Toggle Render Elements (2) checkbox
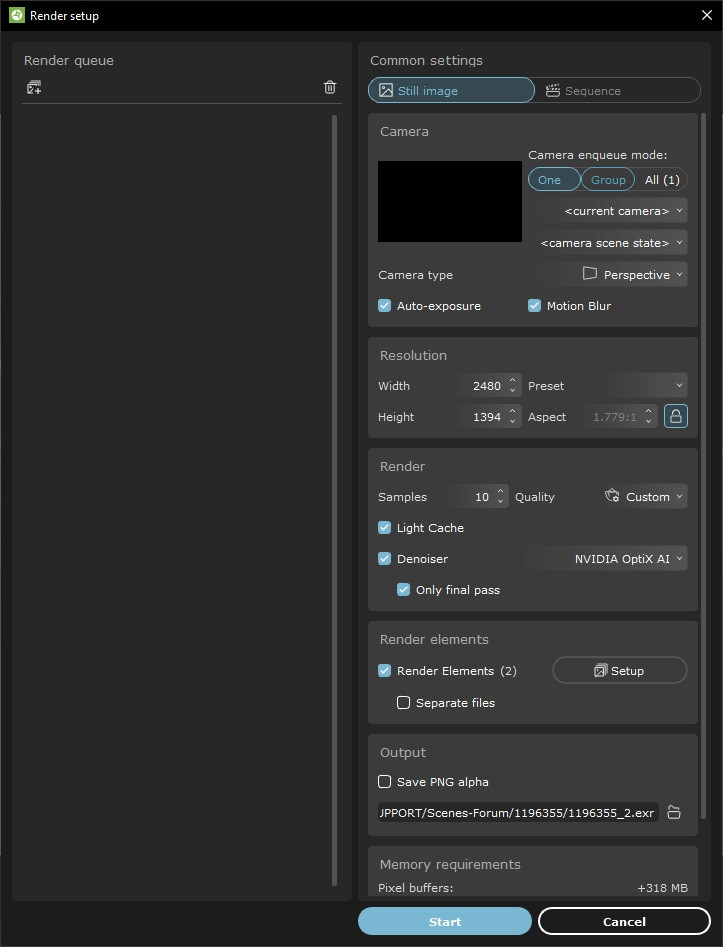This screenshot has height=947, width=723. point(385,670)
